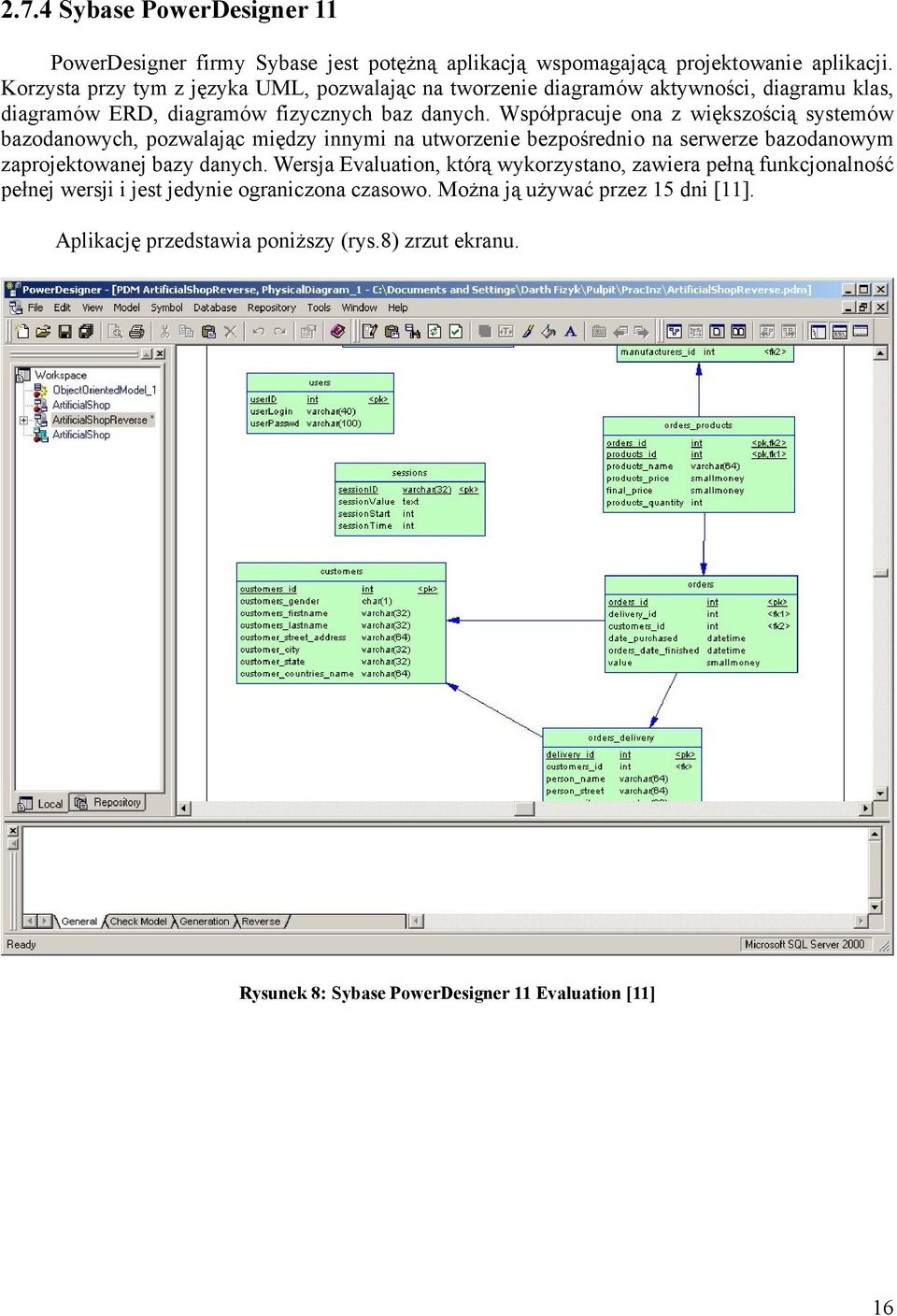Select the orders_products table header
The height and width of the screenshot is (1316, 897).
(x=699, y=425)
